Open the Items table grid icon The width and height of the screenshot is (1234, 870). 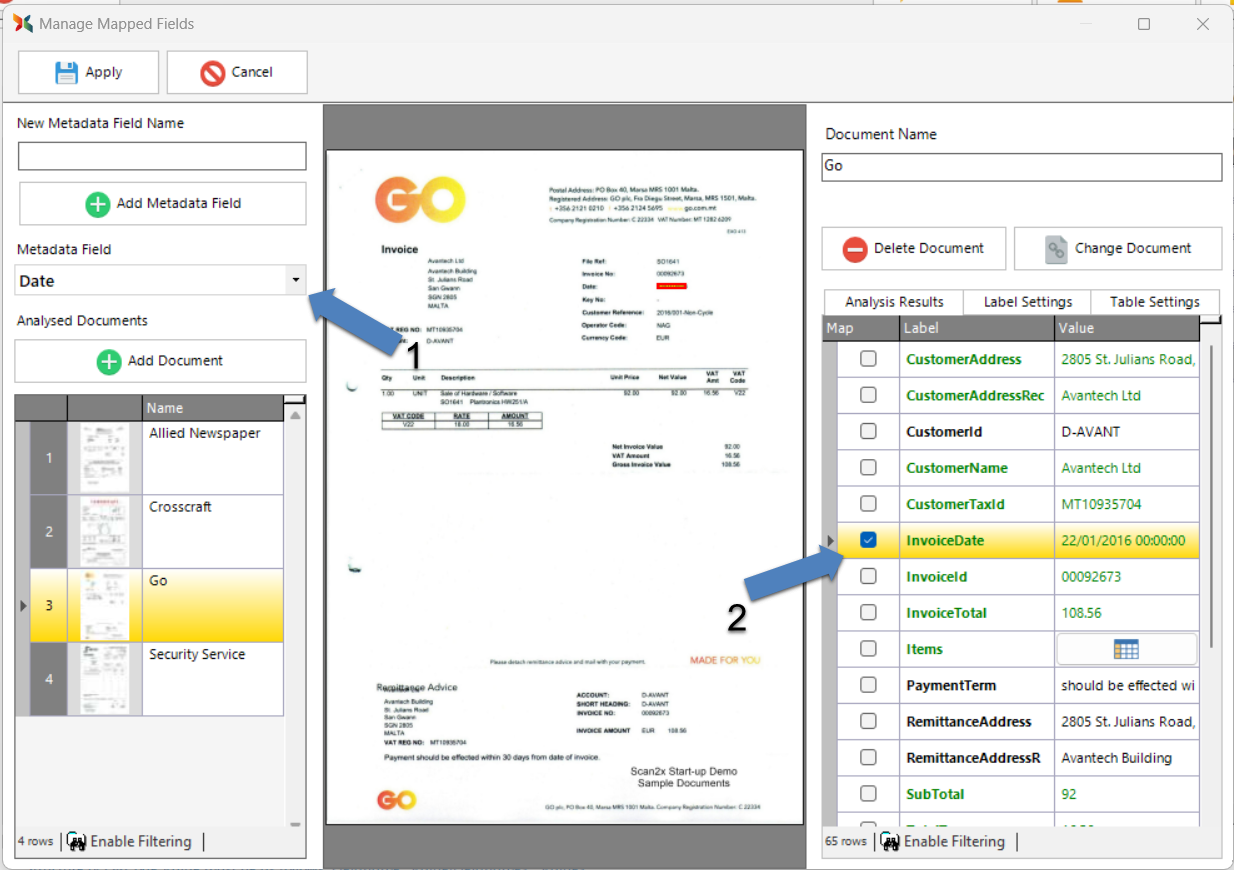1126,649
